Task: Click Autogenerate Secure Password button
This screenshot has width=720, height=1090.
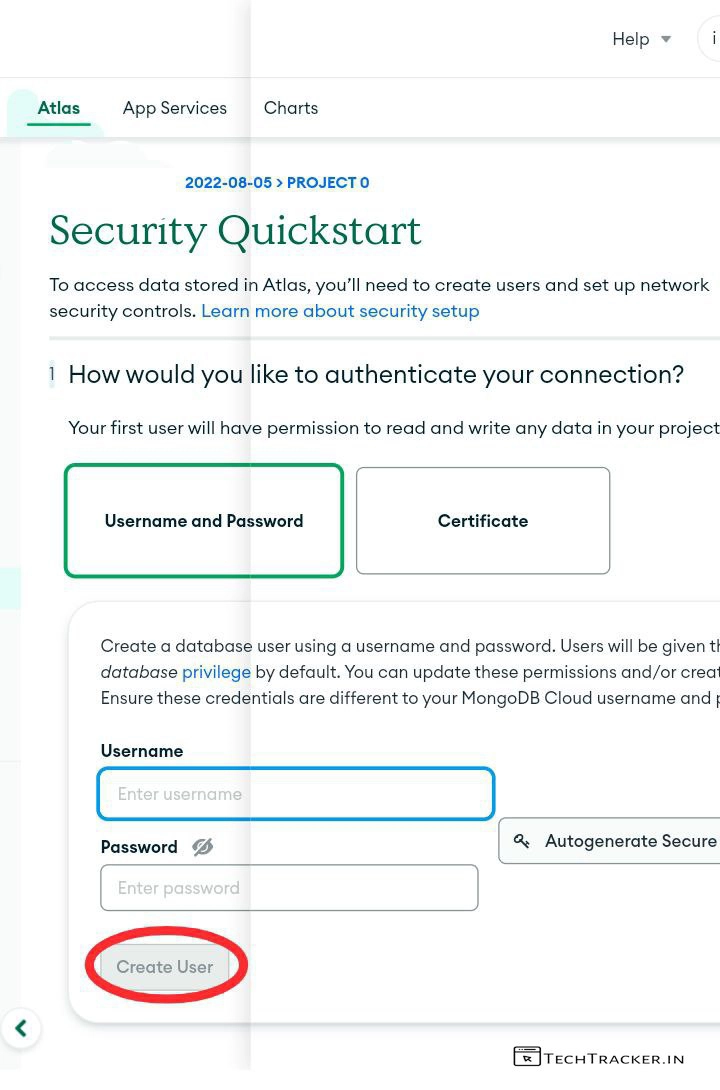Action: pos(610,841)
